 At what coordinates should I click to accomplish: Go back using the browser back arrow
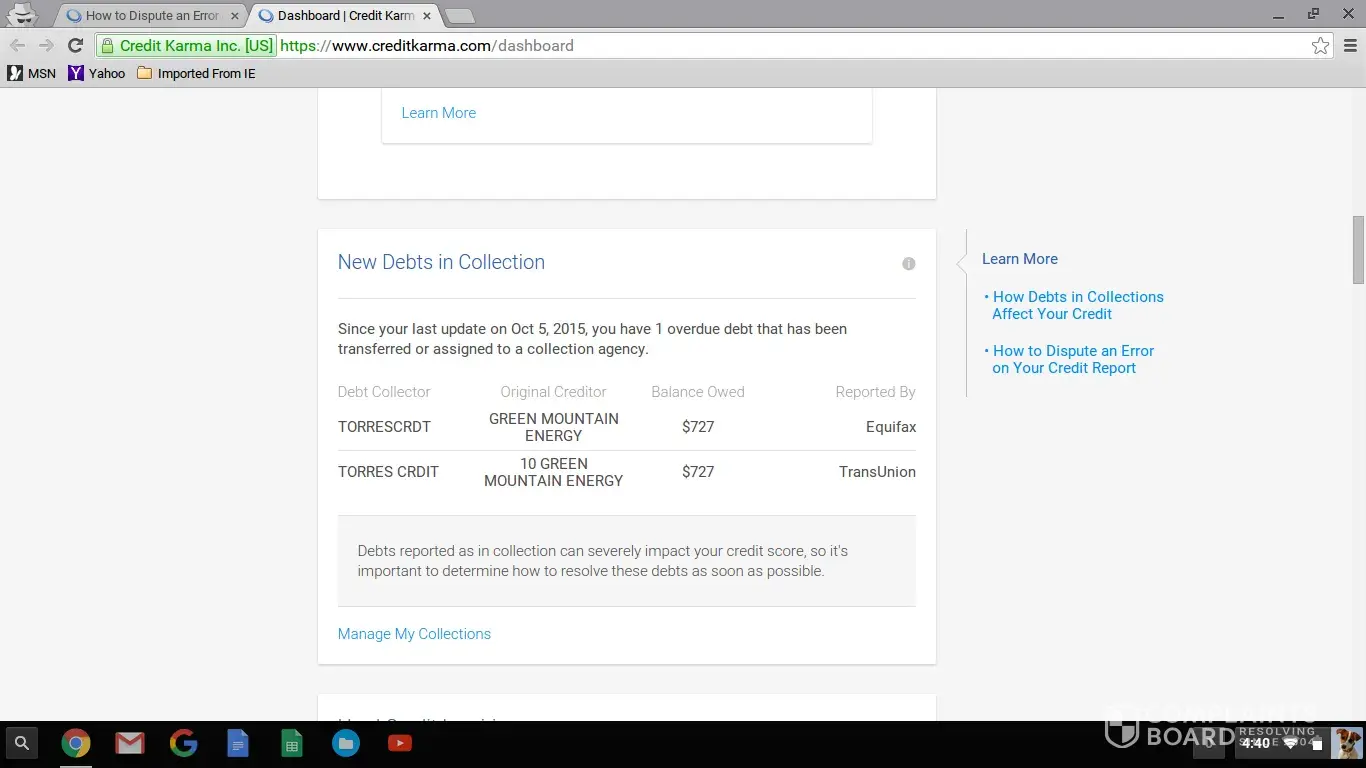tap(18, 46)
